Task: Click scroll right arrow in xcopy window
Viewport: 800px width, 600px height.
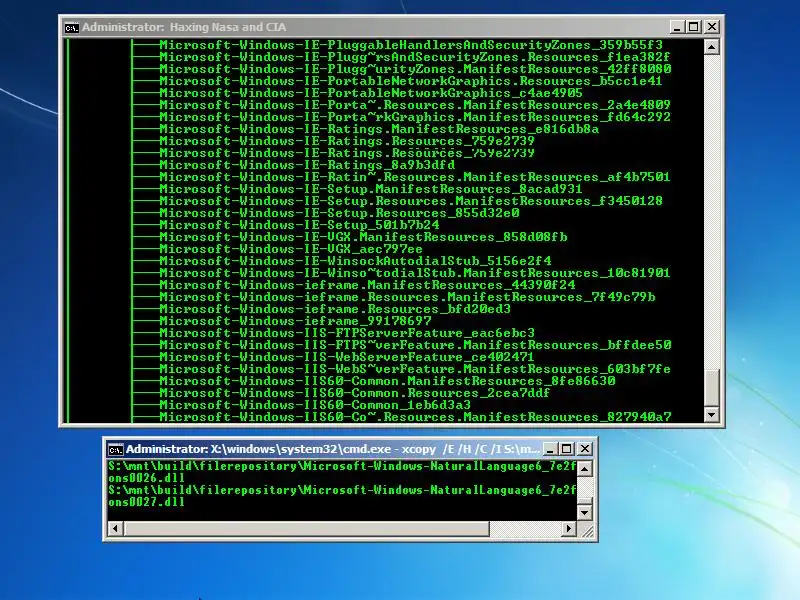Action: pos(568,529)
